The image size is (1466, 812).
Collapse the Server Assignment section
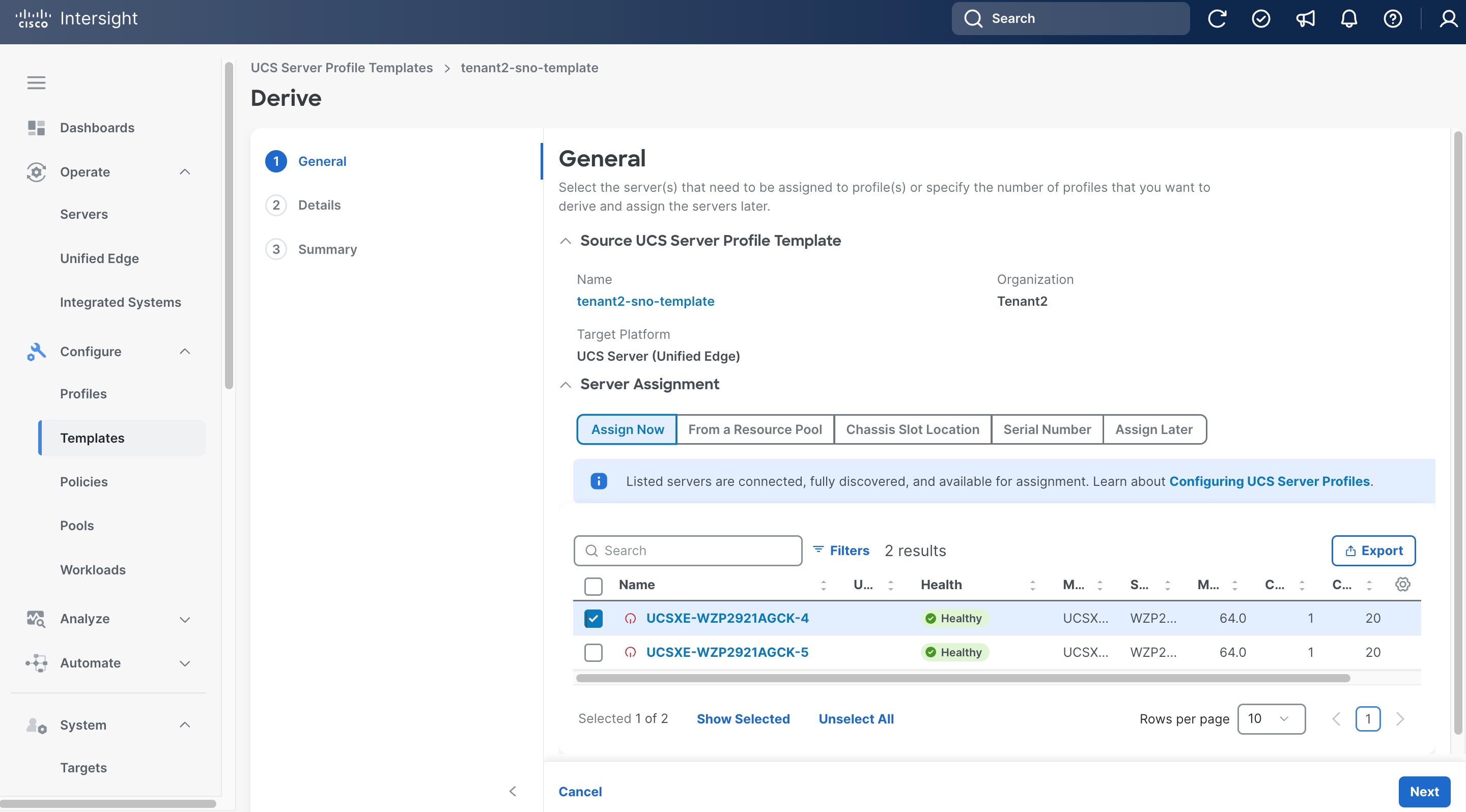click(x=565, y=385)
